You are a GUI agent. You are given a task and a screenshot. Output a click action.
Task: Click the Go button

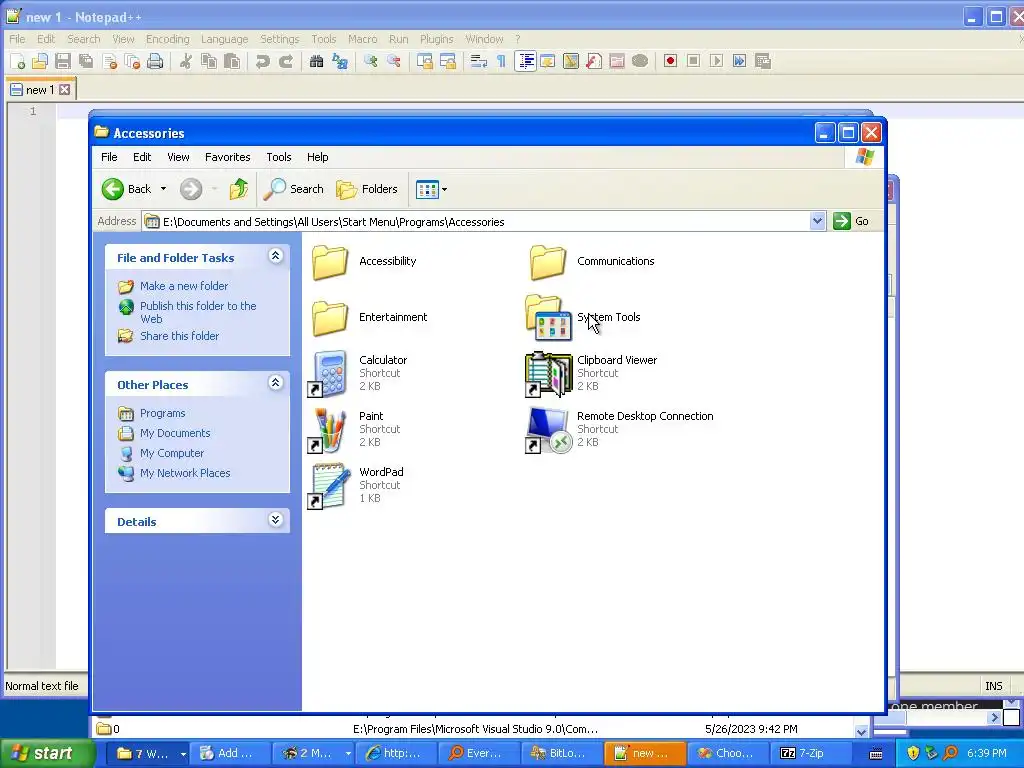point(851,221)
